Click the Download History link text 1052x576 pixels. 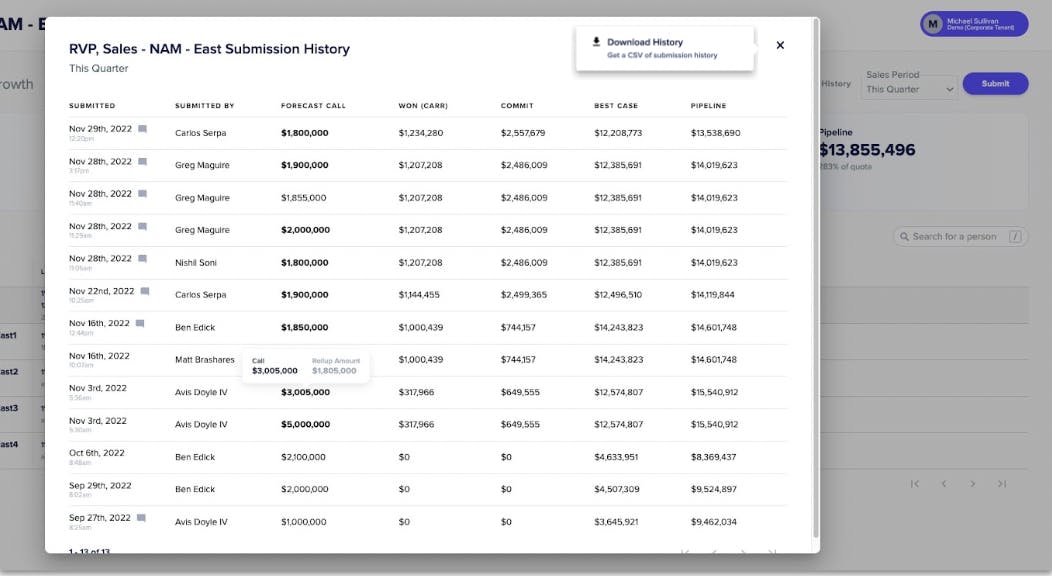[x=645, y=42]
